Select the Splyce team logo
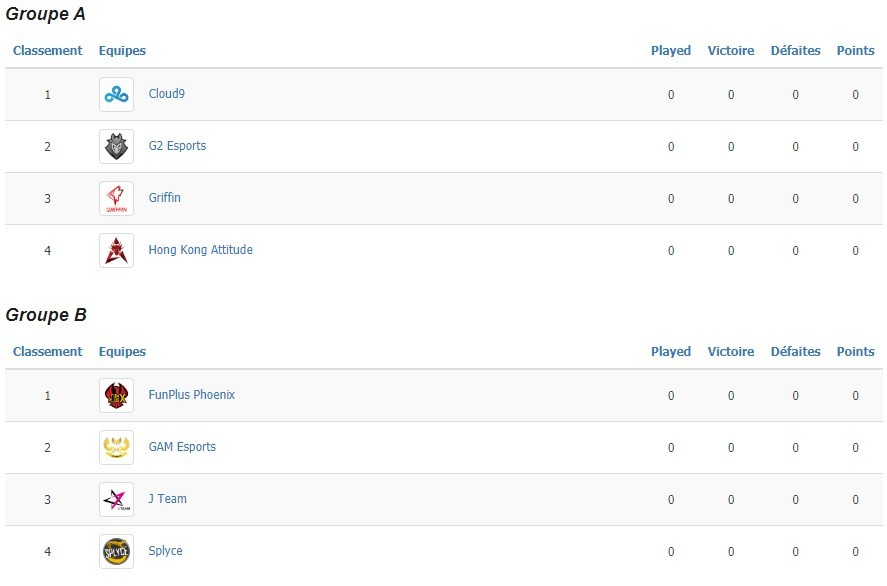Viewport: 887px width, 586px height. tap(117, 551)
